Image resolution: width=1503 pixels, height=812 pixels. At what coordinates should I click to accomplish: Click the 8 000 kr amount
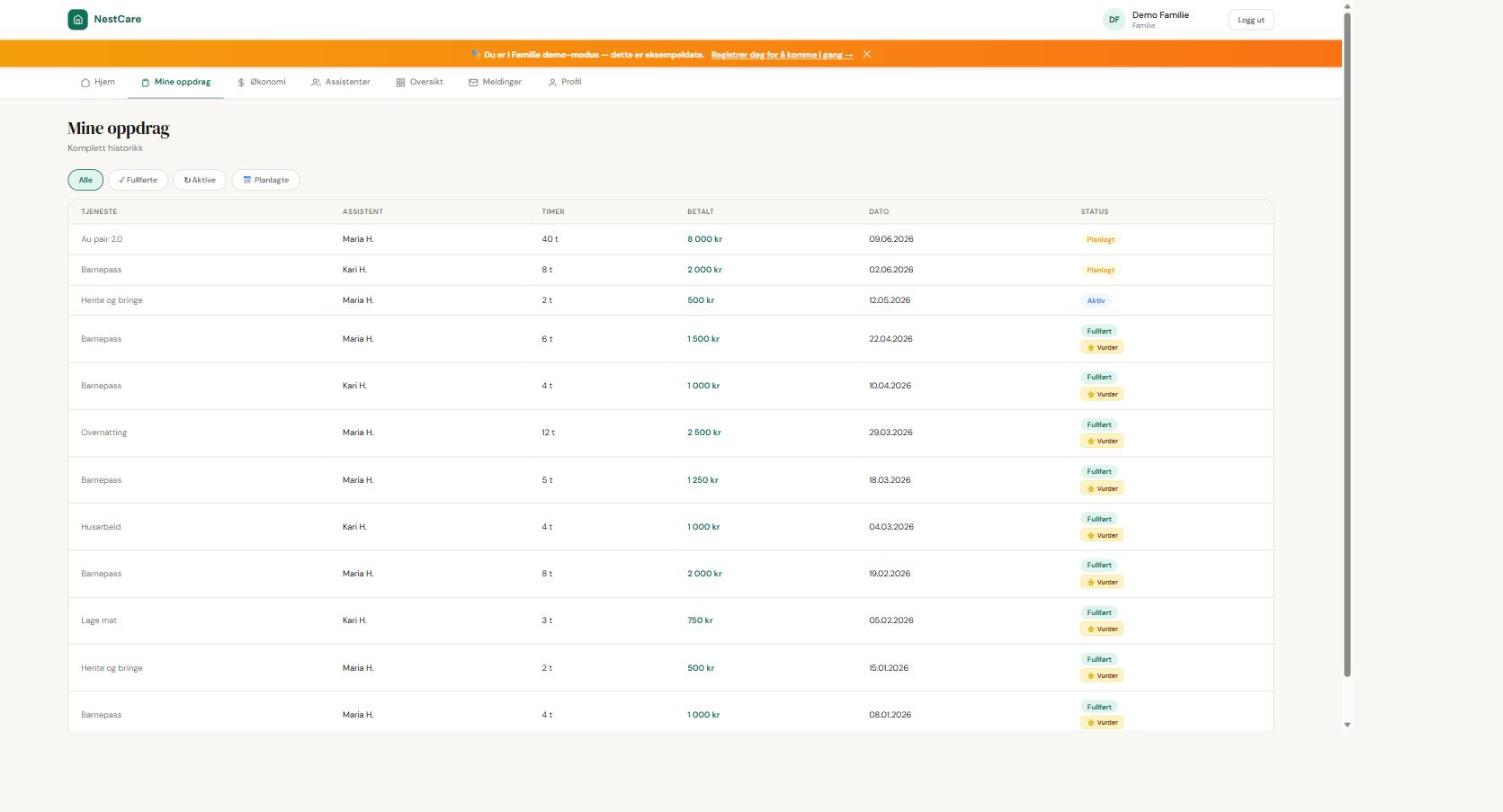pos(705,240)
